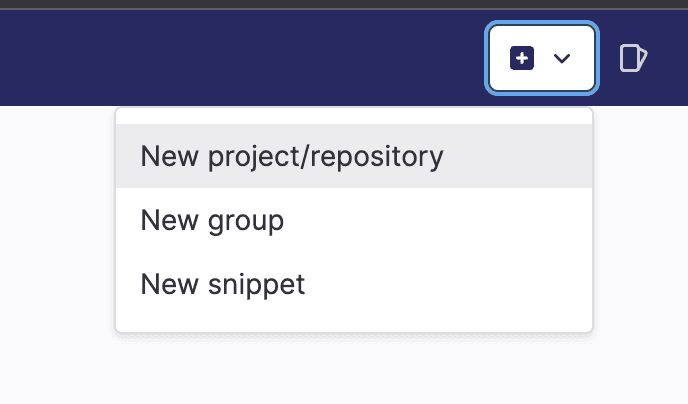
Task: Close the menu with the dropdown caret
Action: 562,59
